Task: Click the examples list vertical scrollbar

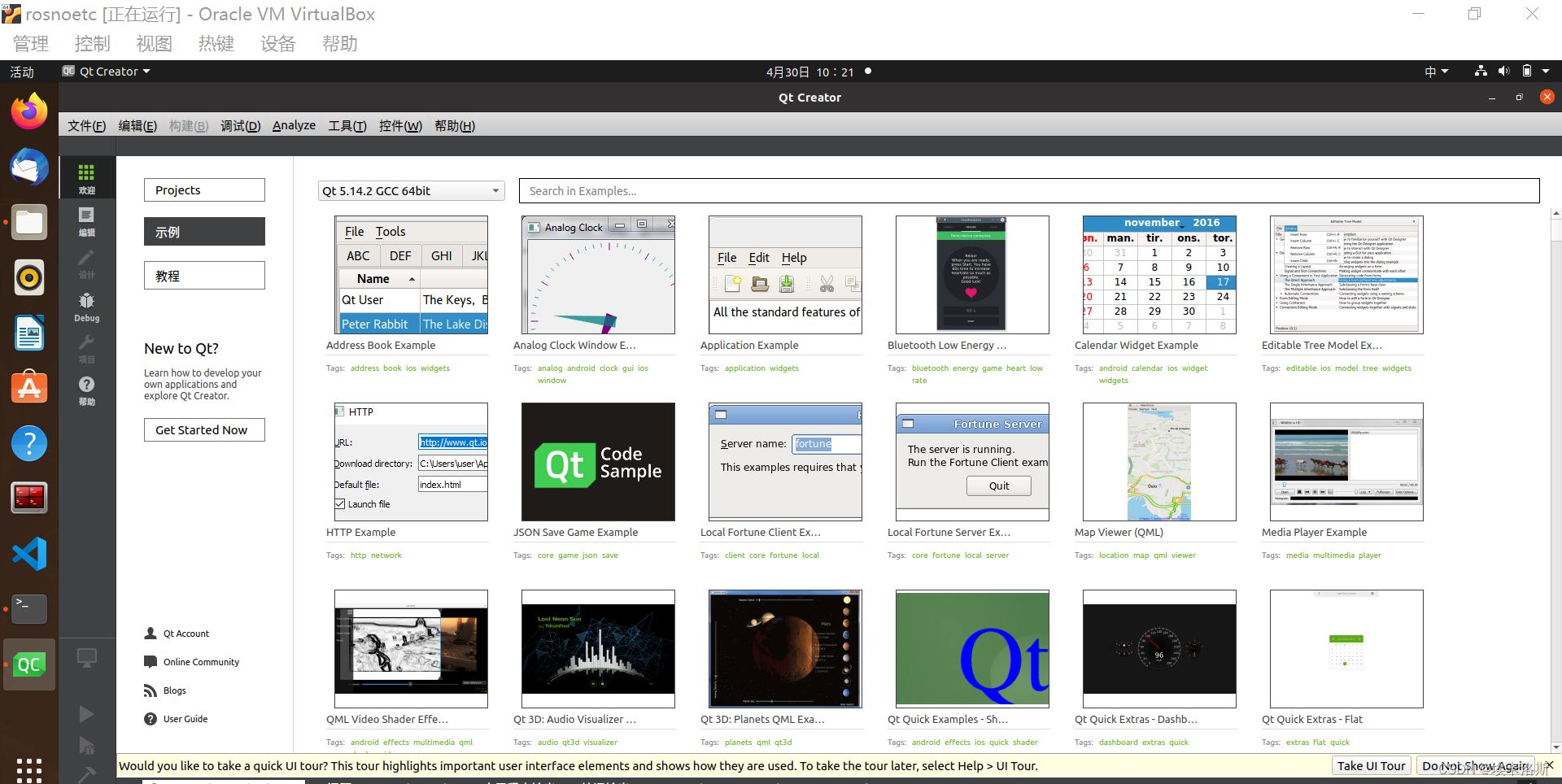Action: coord(1555,481)
